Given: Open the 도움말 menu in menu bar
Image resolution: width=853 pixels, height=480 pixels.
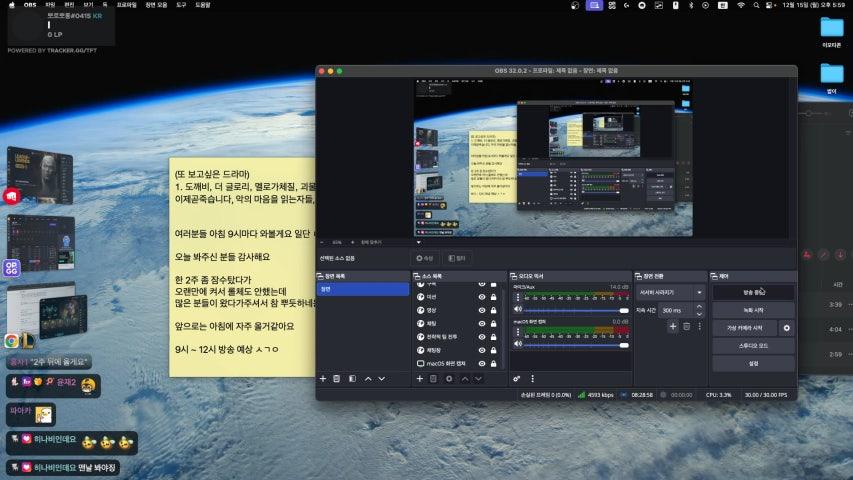Looking at the screenshot, I should pyautogui.click(x=203, y=5).
